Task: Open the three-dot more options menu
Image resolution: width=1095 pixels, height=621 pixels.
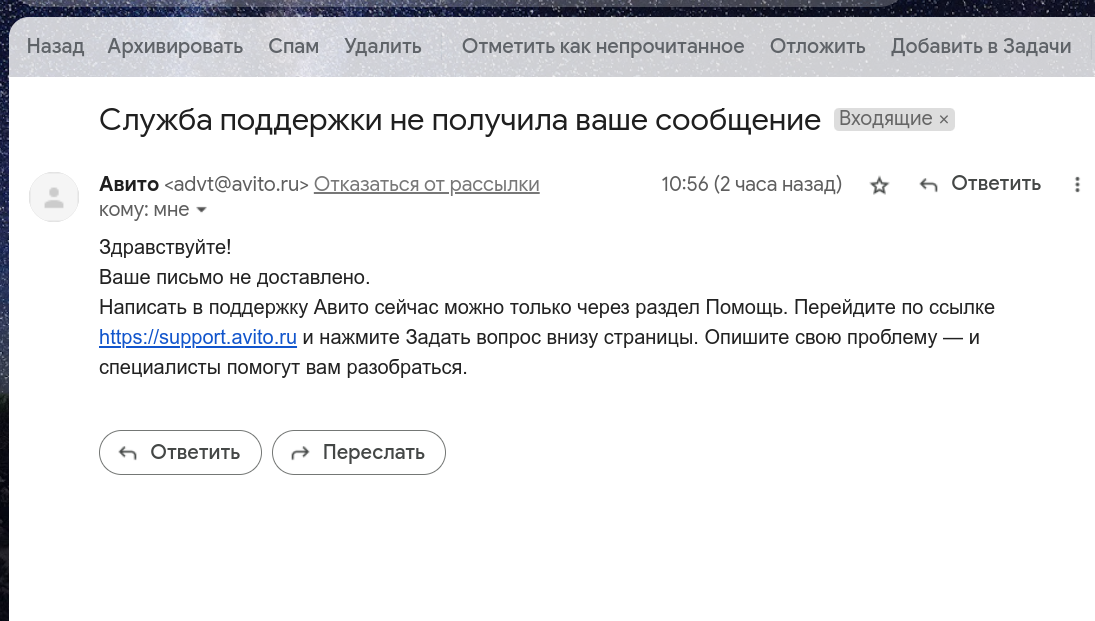Action: pyautogui.click(x=1077, y=185)
